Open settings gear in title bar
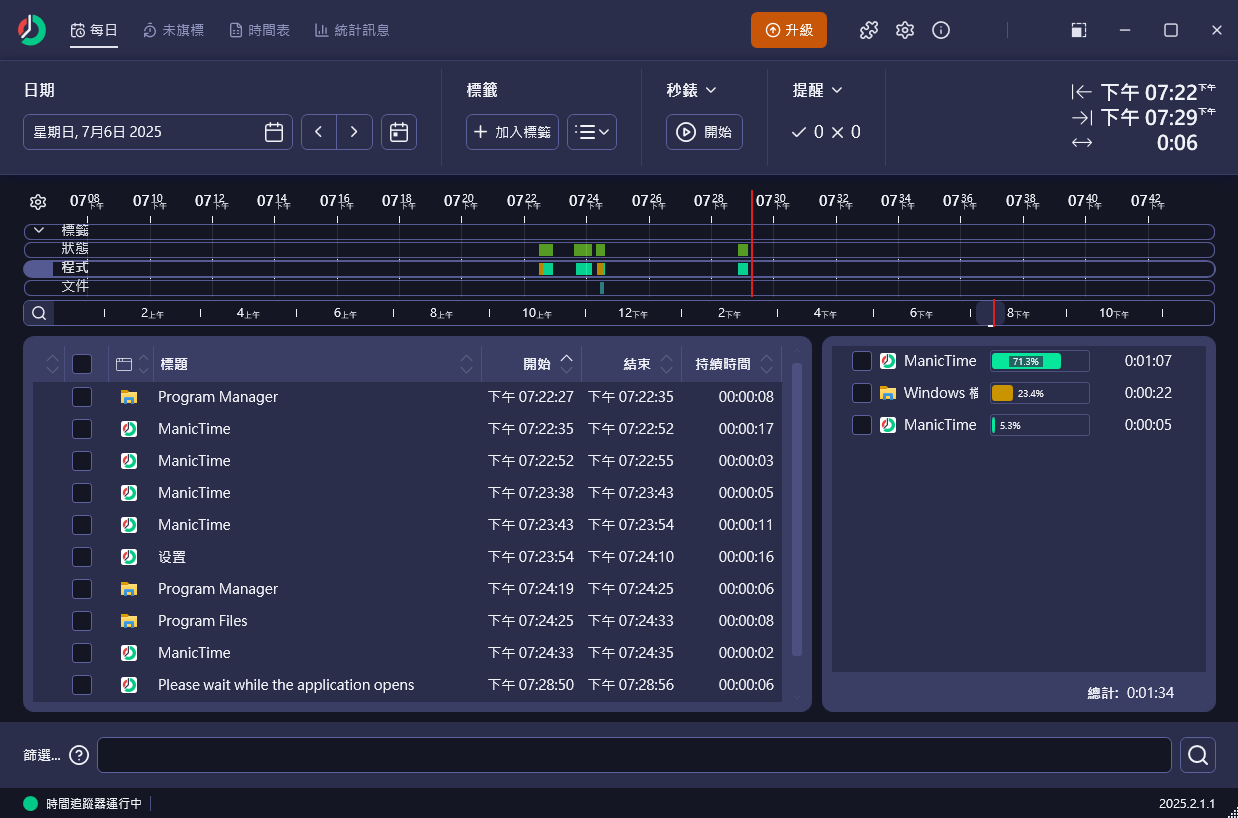Viewport: 1238px width, 818px height. tap(905, 30)
